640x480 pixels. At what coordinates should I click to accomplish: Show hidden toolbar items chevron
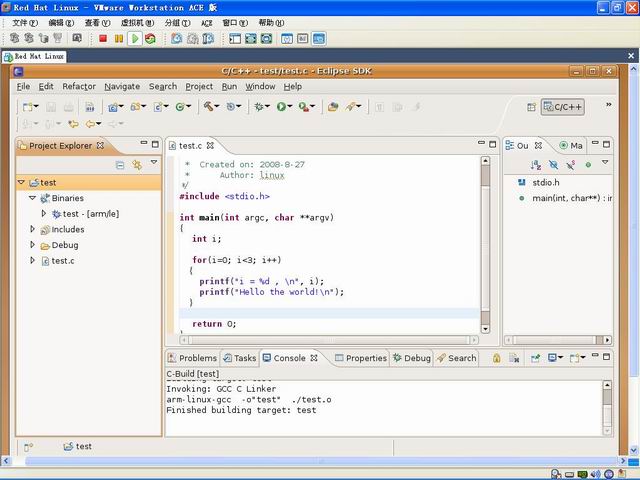click(609, 105)
